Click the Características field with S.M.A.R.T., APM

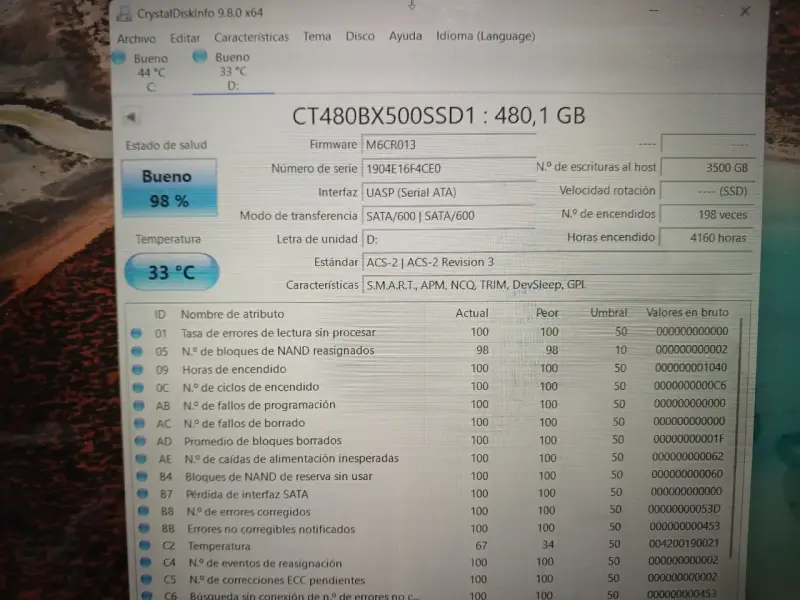click(557, 285)
